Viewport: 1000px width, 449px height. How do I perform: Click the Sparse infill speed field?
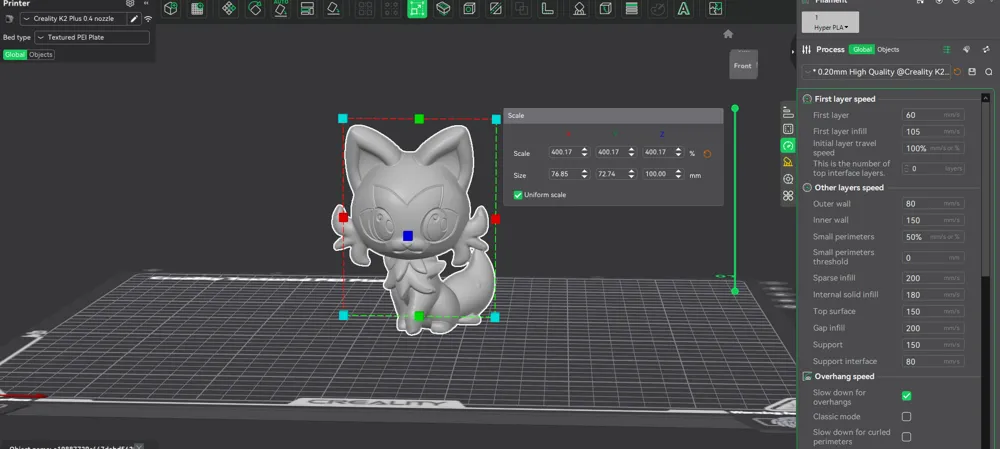(933, 278)
